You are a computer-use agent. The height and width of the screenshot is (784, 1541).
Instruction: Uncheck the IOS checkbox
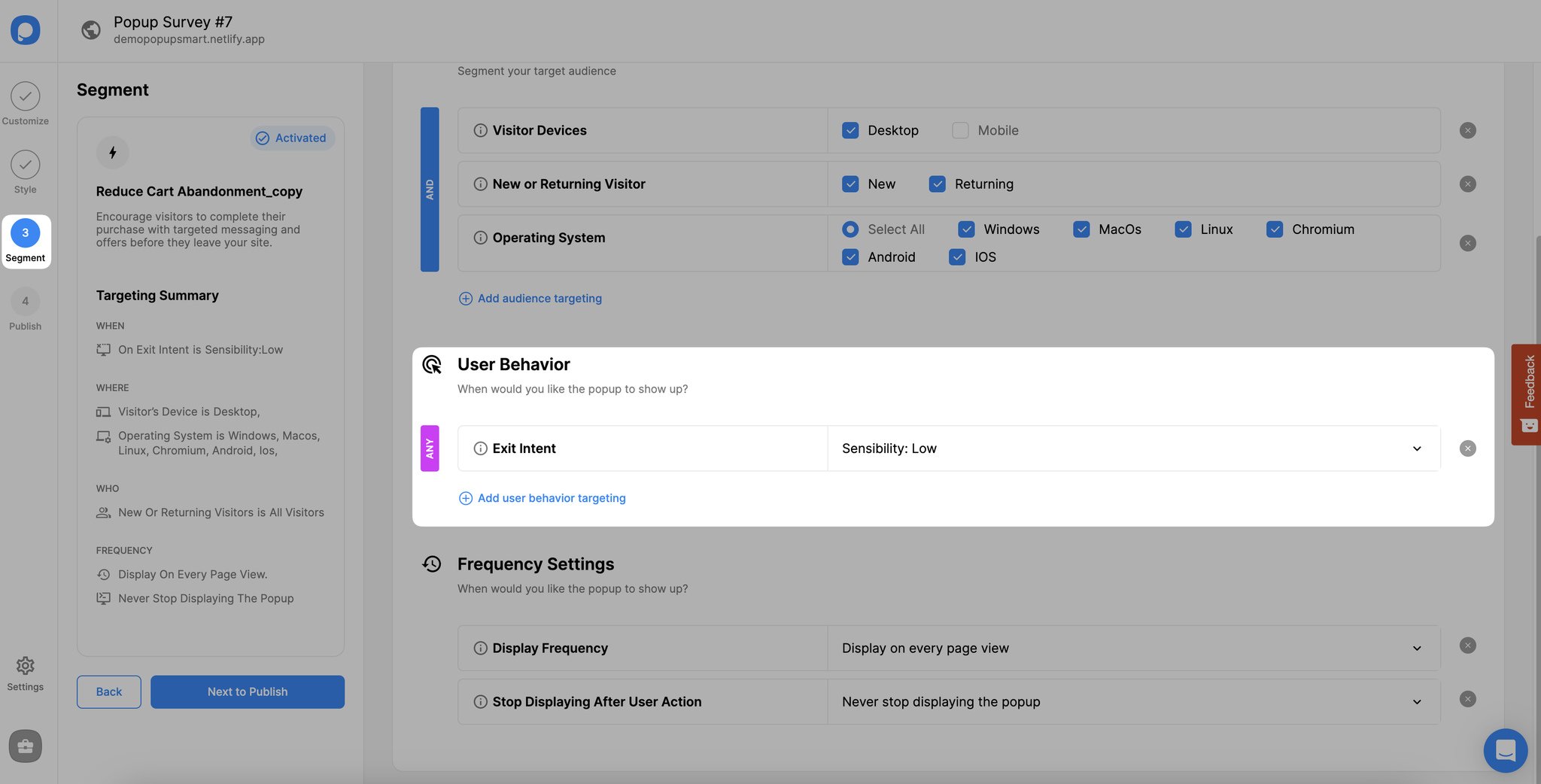click(957, 257)
